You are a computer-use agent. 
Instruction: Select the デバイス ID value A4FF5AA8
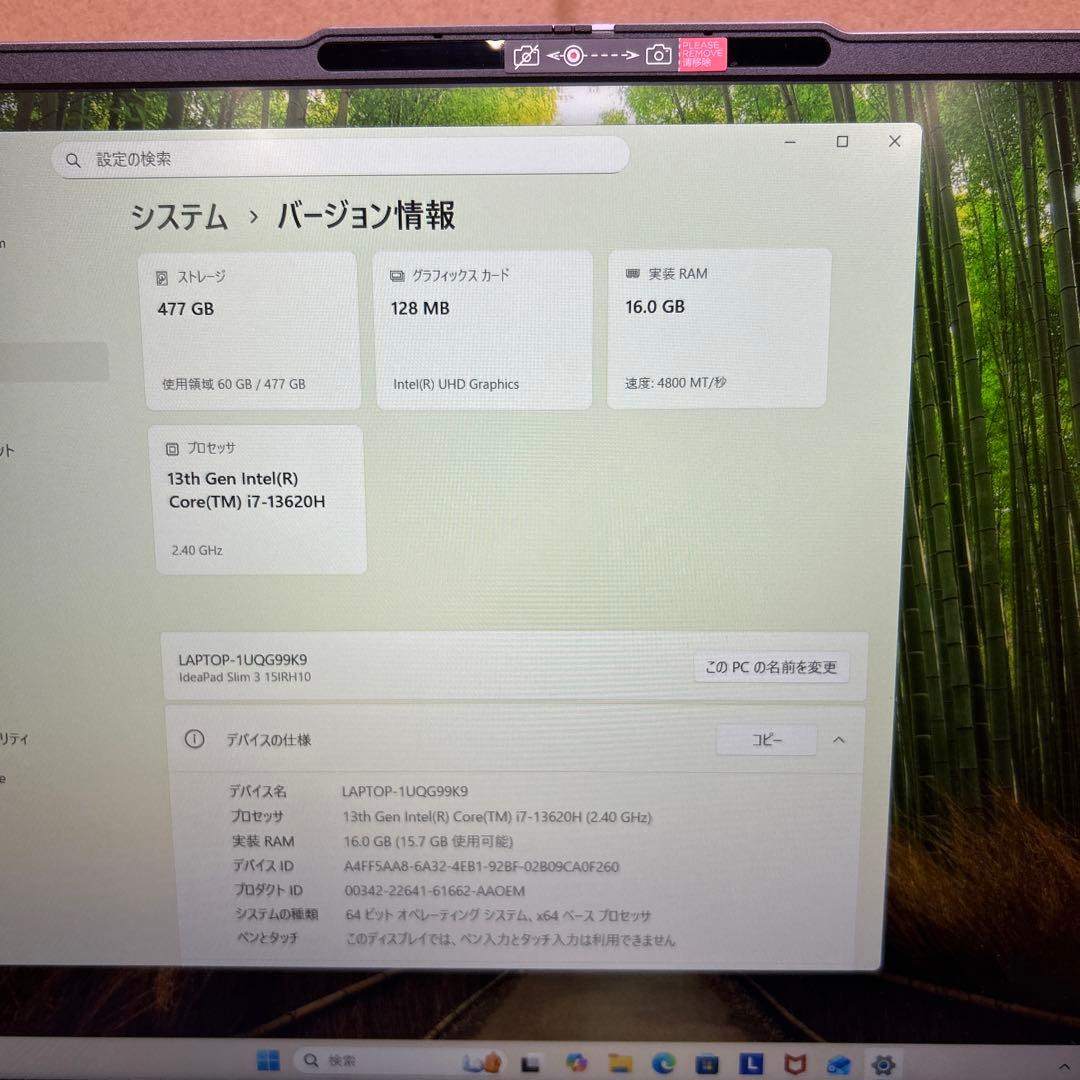(481, 866)
